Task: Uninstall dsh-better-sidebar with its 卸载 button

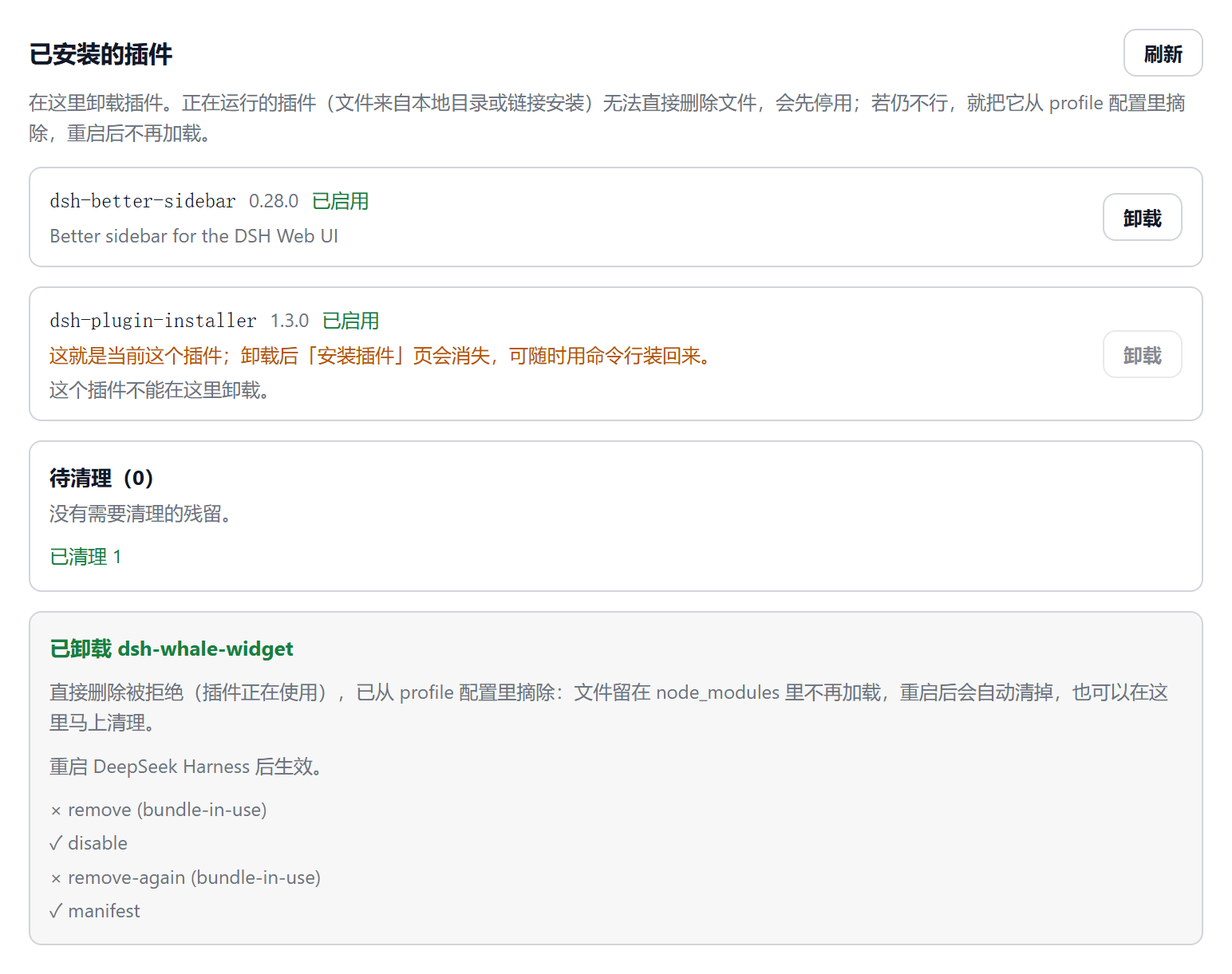Action: [1142, 218]
